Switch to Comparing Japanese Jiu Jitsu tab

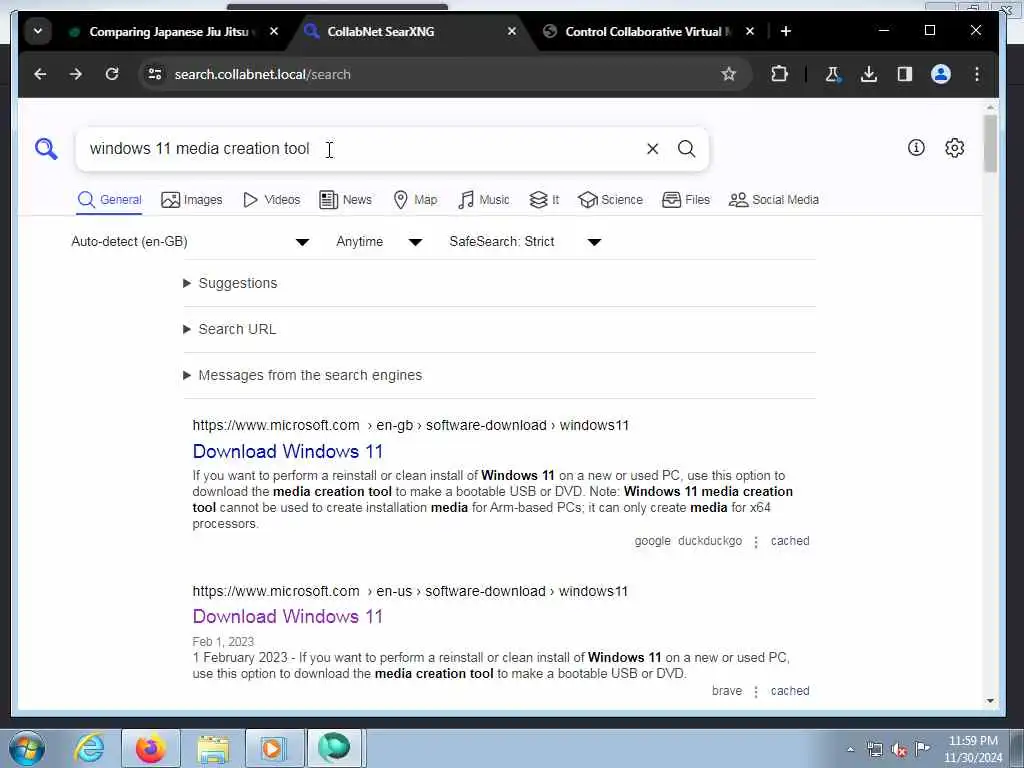click(171, 31)
